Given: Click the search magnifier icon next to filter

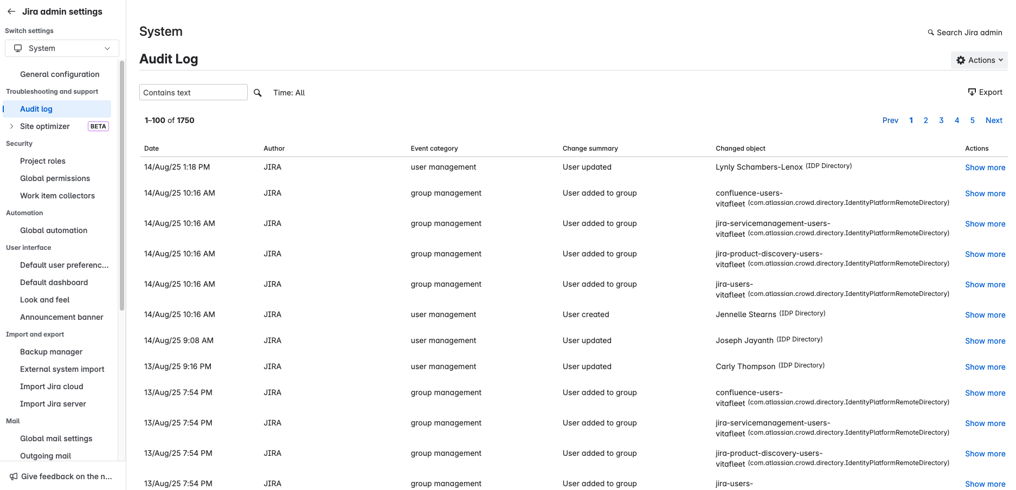Looking at the screenshot, I should tap(258, 93).
